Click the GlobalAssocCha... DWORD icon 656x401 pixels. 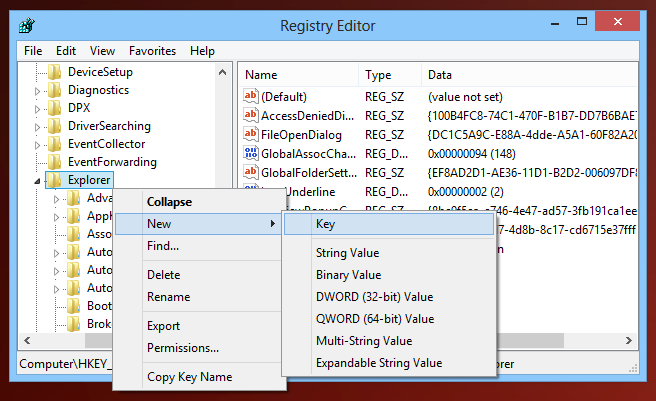point(251,153)
